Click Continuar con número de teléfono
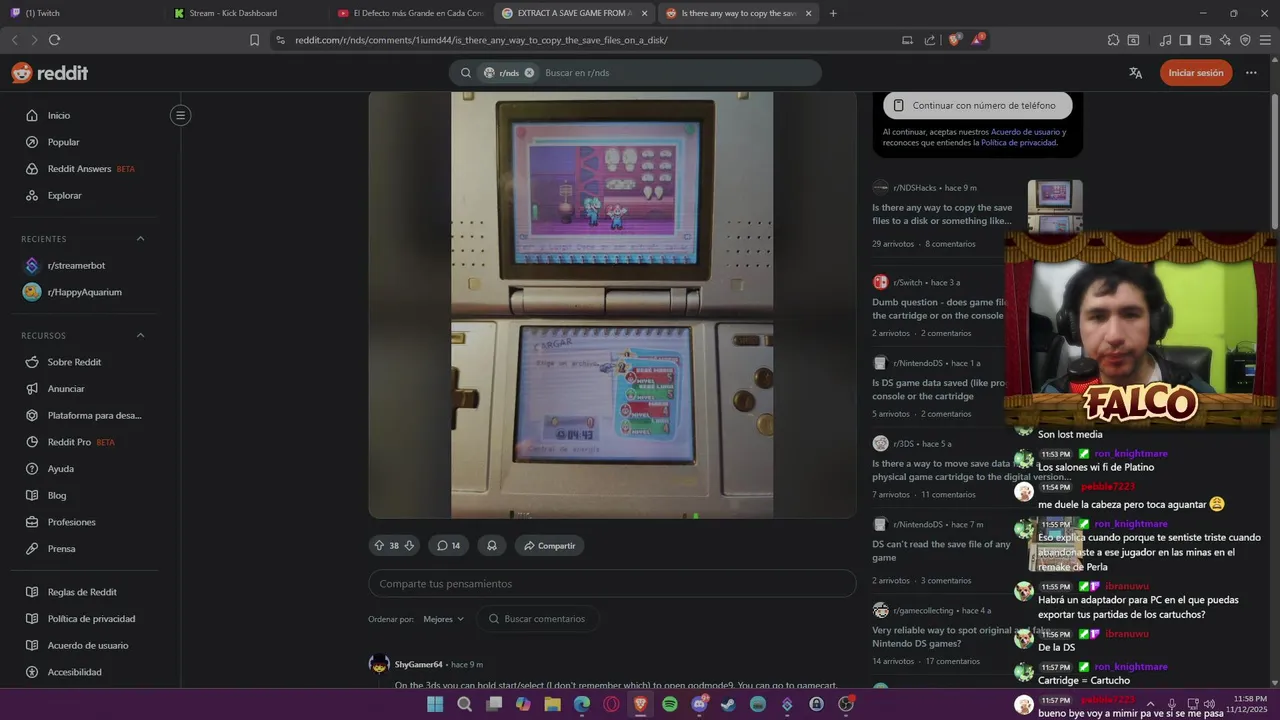Image resolution: width=1280 pixels, height=720 pixels. click(x=977, y=105)
